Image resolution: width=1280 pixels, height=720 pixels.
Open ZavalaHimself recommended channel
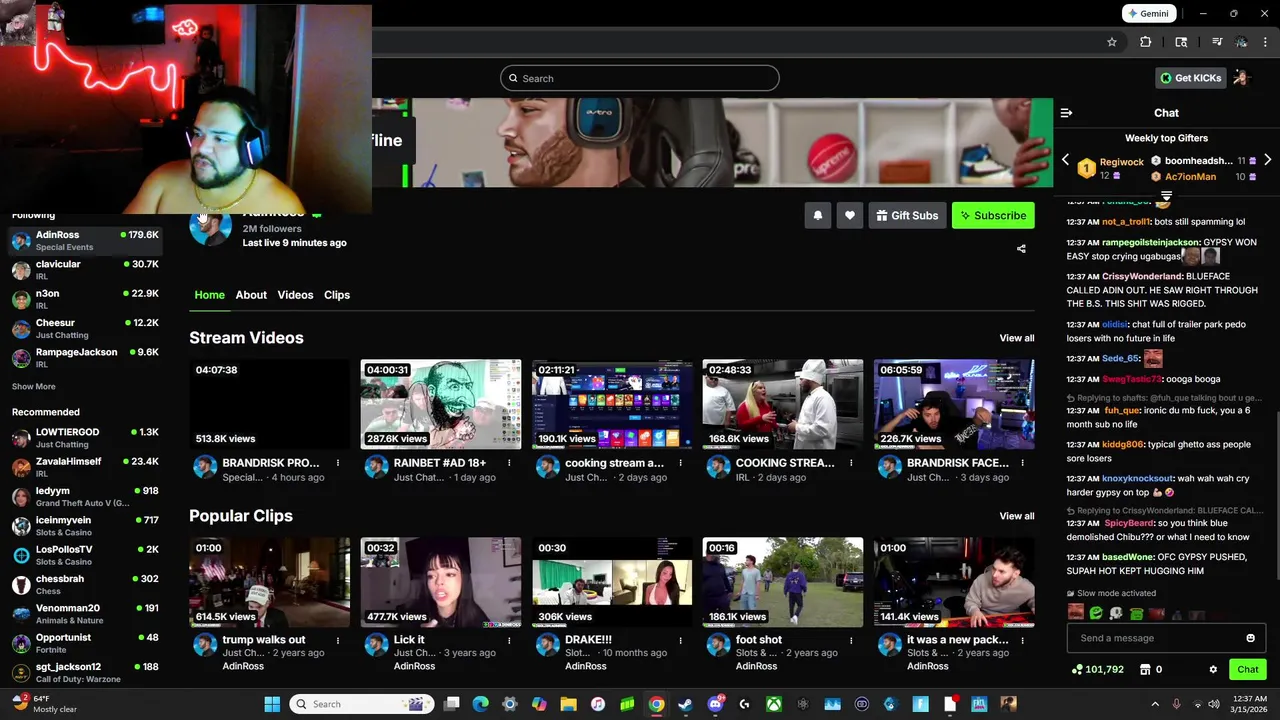(85, 467)
